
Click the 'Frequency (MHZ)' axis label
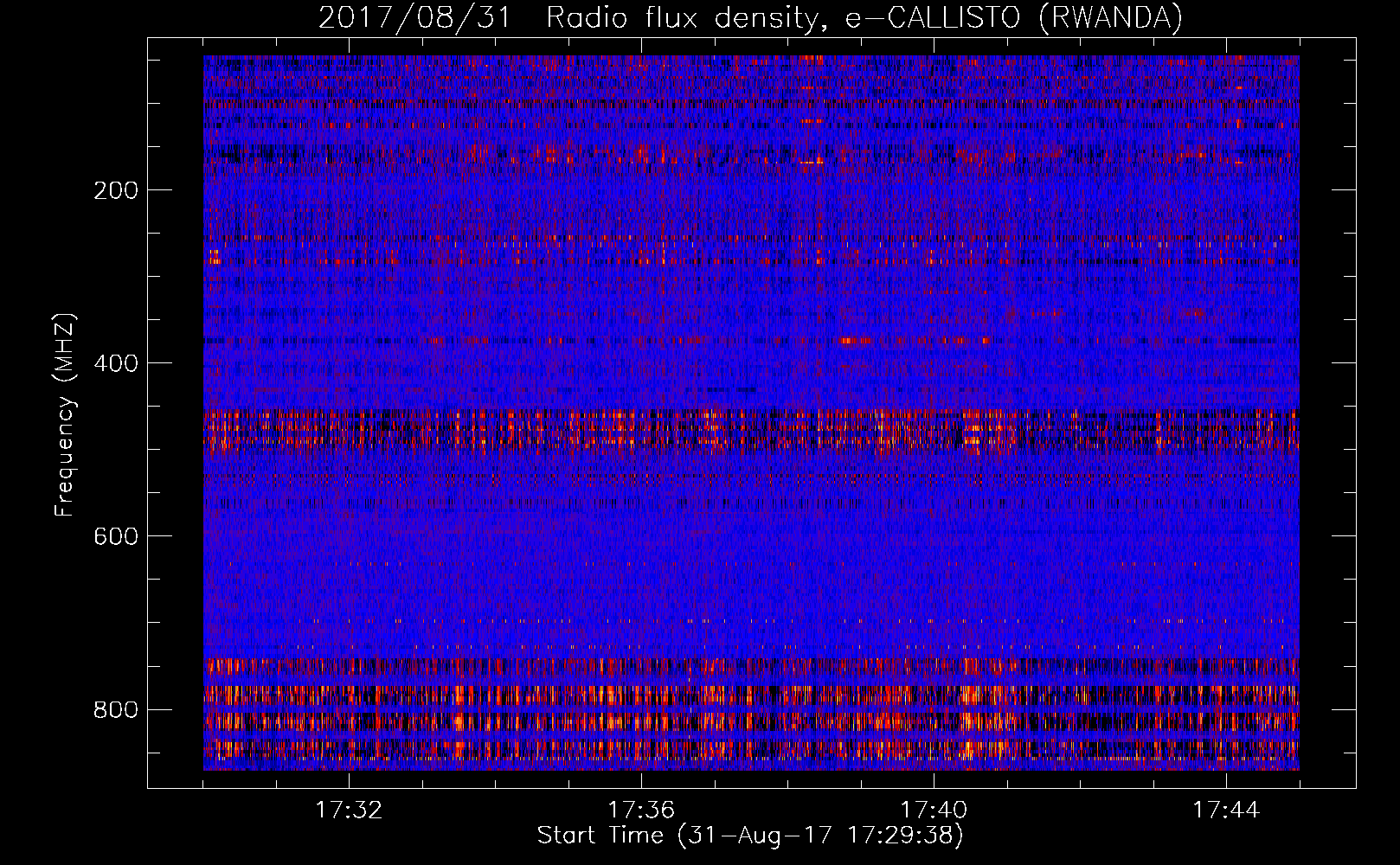point(65,414)
